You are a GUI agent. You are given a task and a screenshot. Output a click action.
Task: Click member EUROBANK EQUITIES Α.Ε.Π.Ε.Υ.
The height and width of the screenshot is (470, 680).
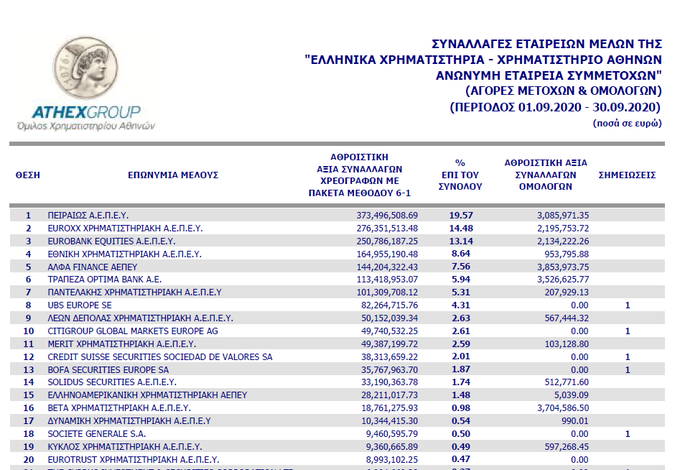coord(111,242)
